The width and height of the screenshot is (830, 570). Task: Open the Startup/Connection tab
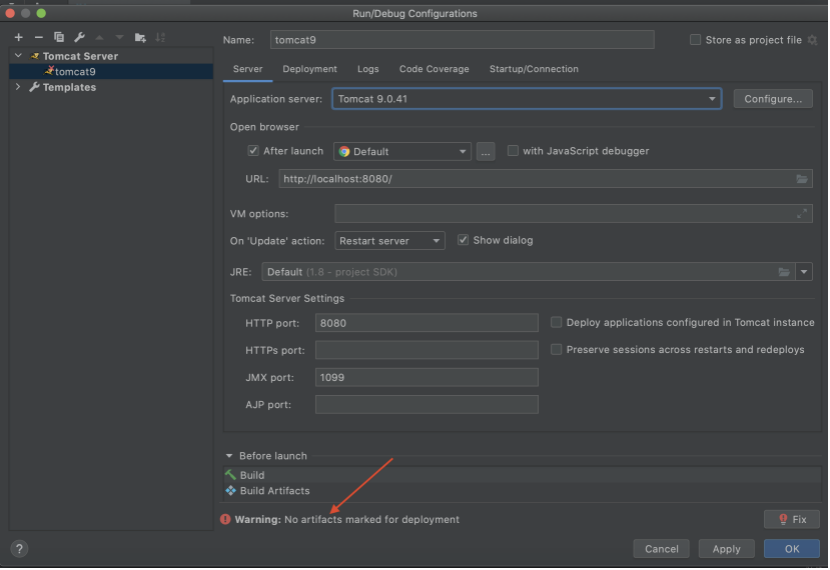click(534, 69)
